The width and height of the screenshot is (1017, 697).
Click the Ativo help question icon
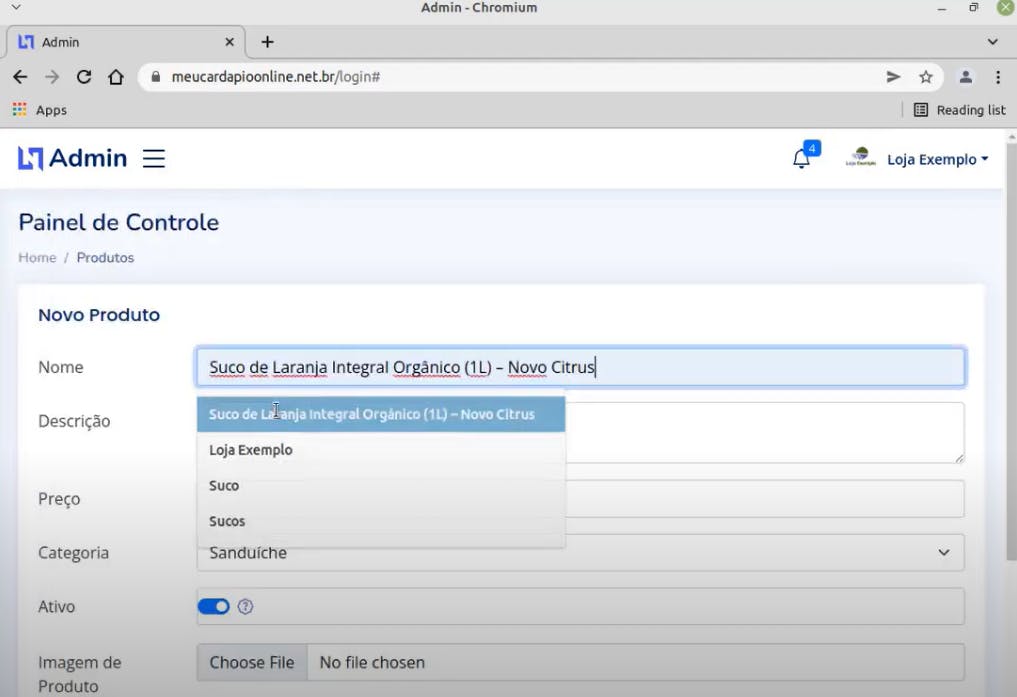pos(245,607)
